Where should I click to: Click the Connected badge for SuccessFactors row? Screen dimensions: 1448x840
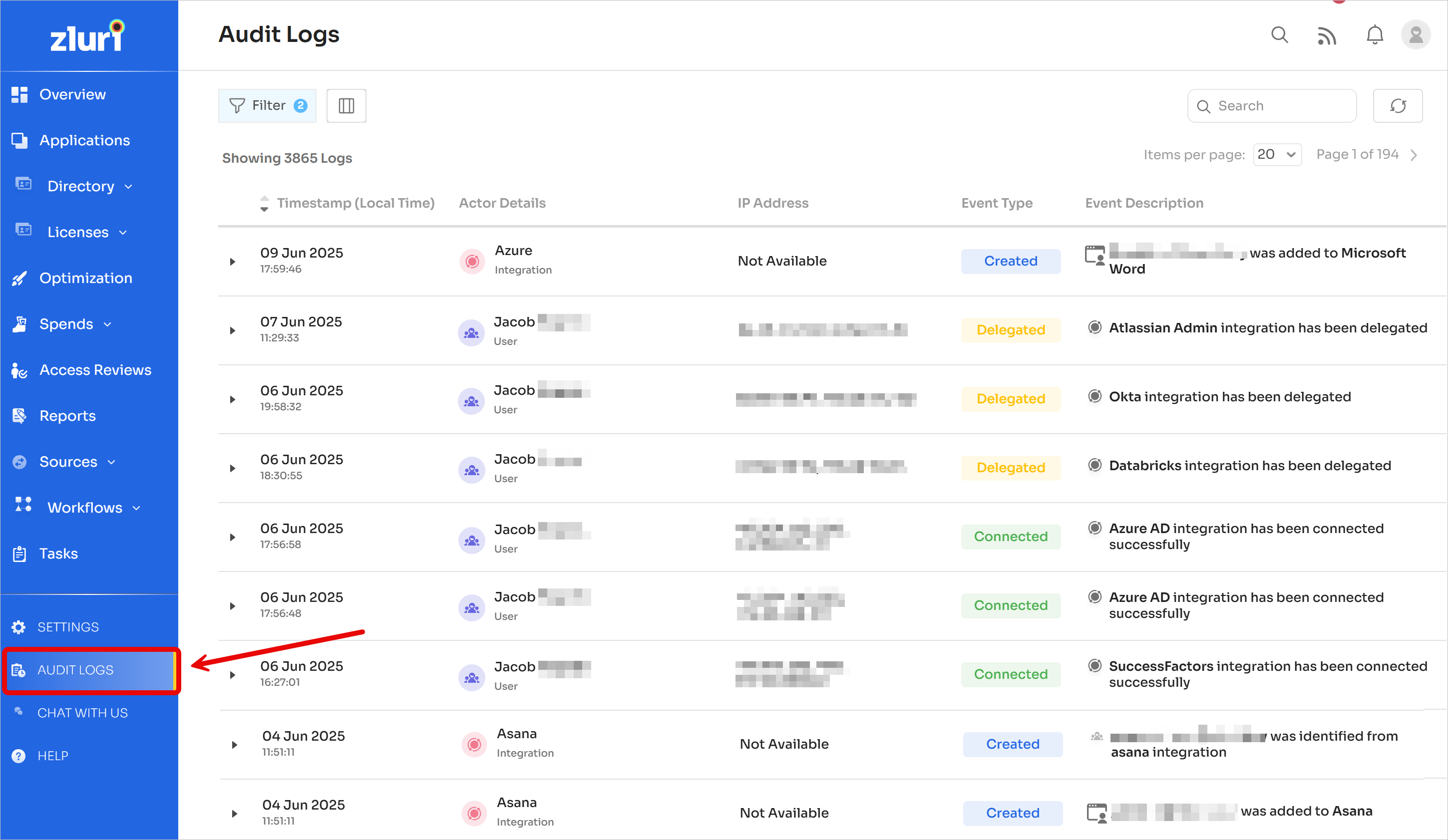(1010, 675)
